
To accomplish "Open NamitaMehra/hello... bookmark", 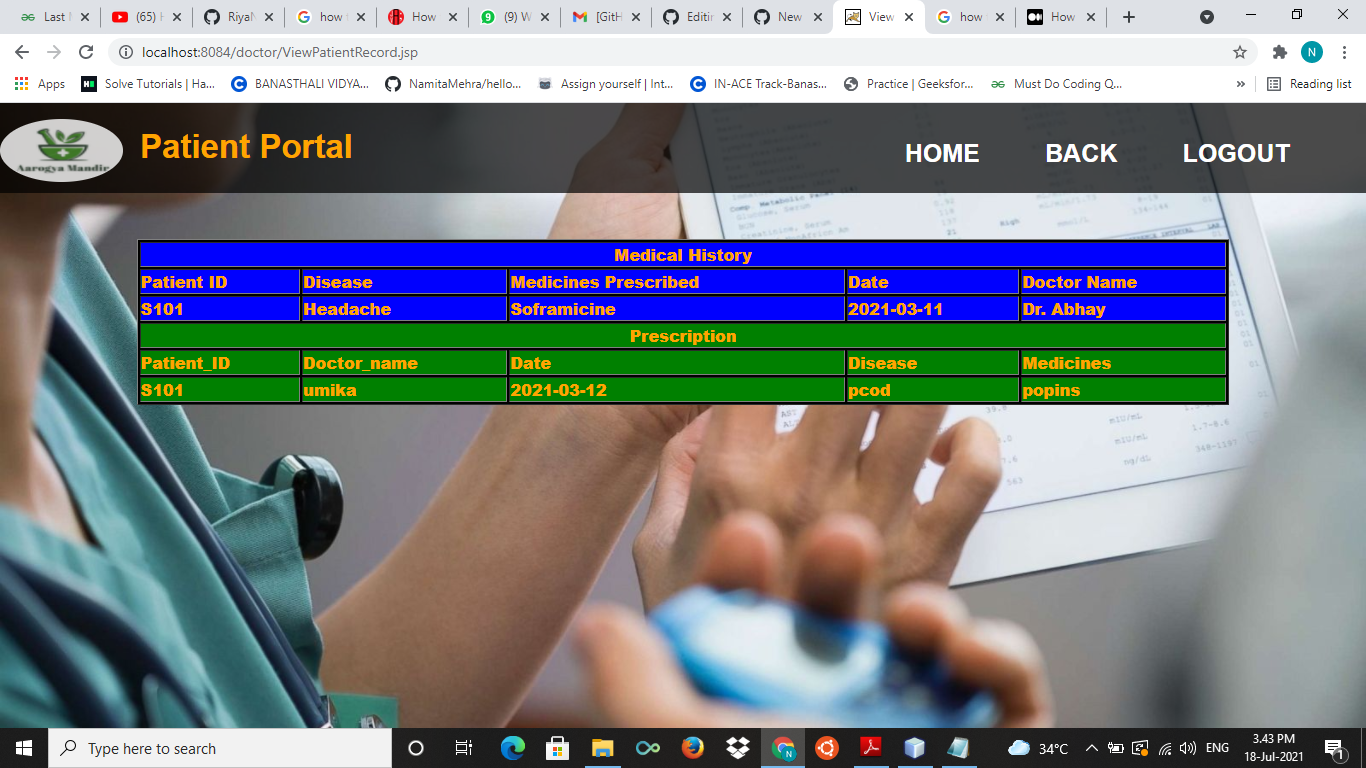I will click(453, 84).
